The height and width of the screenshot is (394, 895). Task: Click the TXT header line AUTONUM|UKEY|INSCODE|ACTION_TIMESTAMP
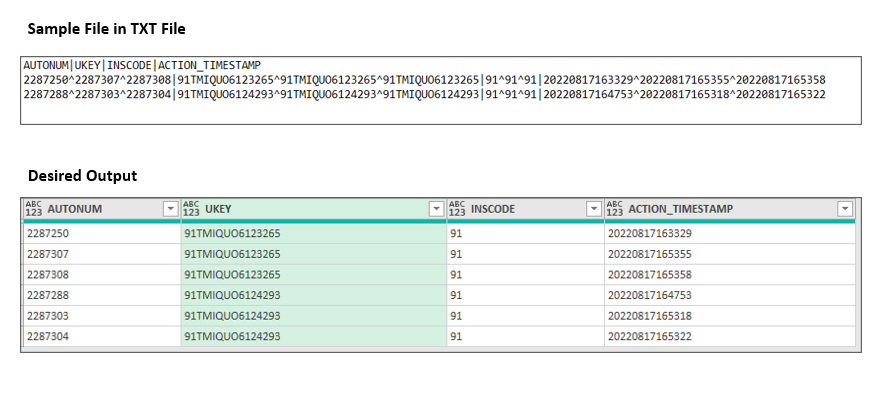(x=142, y=65)
